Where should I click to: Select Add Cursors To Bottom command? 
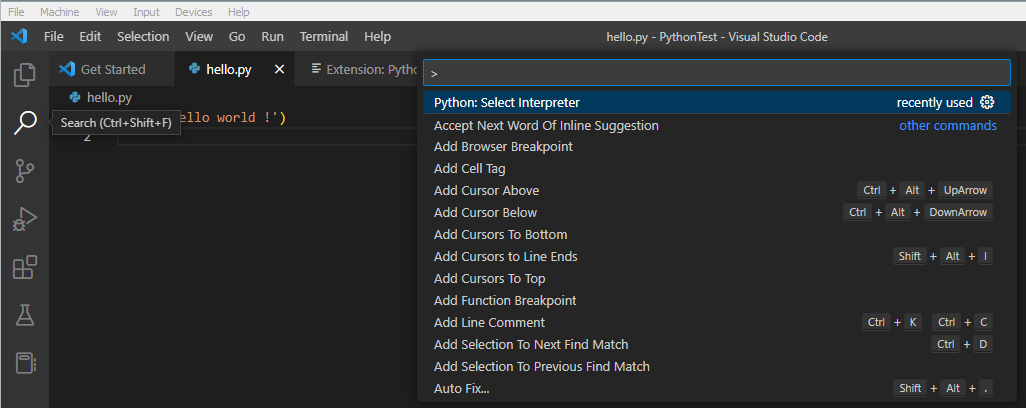point(716,235)
